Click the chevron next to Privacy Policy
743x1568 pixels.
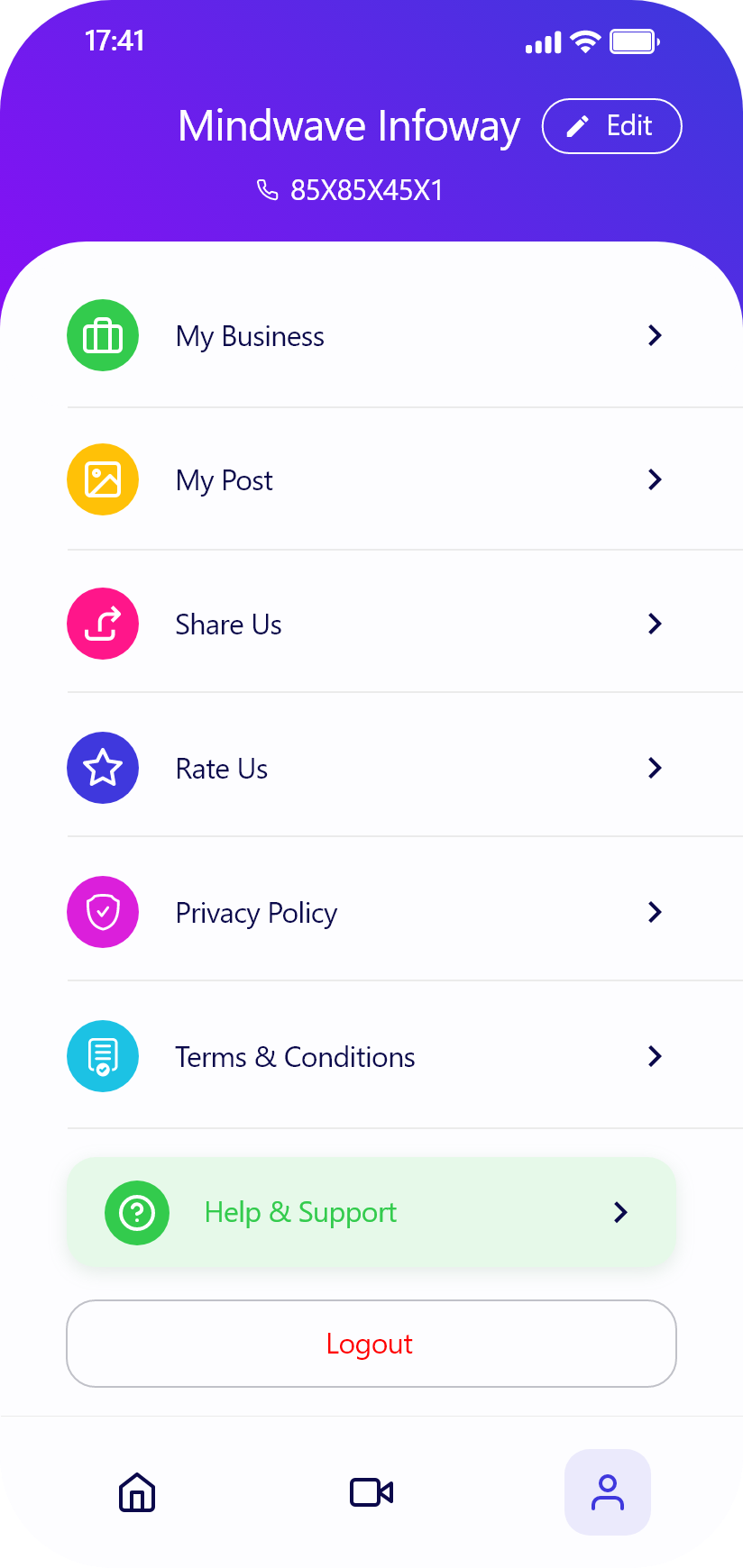coord(656,912)
